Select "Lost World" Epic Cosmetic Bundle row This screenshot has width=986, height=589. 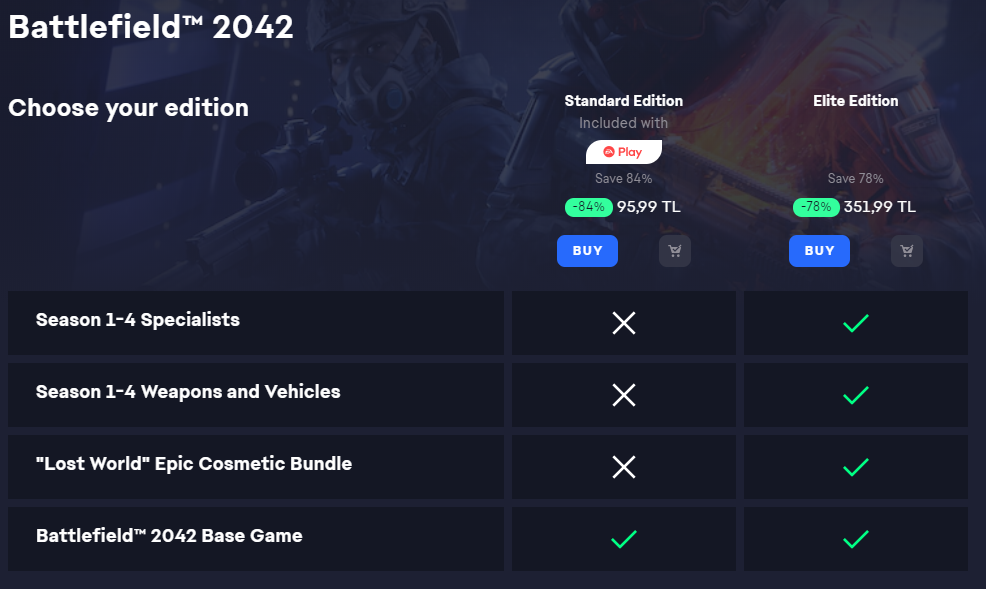pyautogui.click(x=256, y=467)
